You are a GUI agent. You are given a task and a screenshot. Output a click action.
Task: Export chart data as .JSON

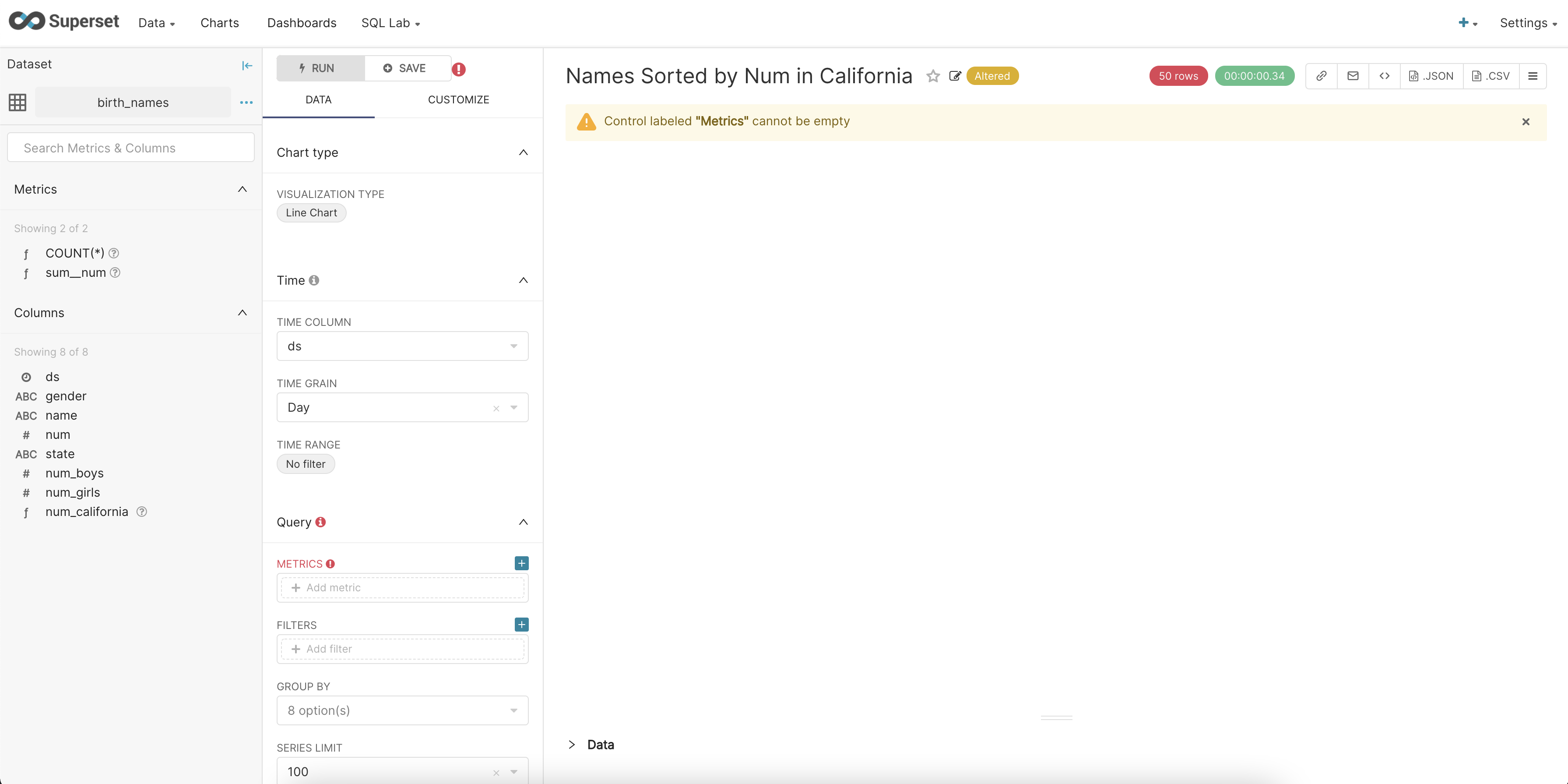coord(1432,75)
